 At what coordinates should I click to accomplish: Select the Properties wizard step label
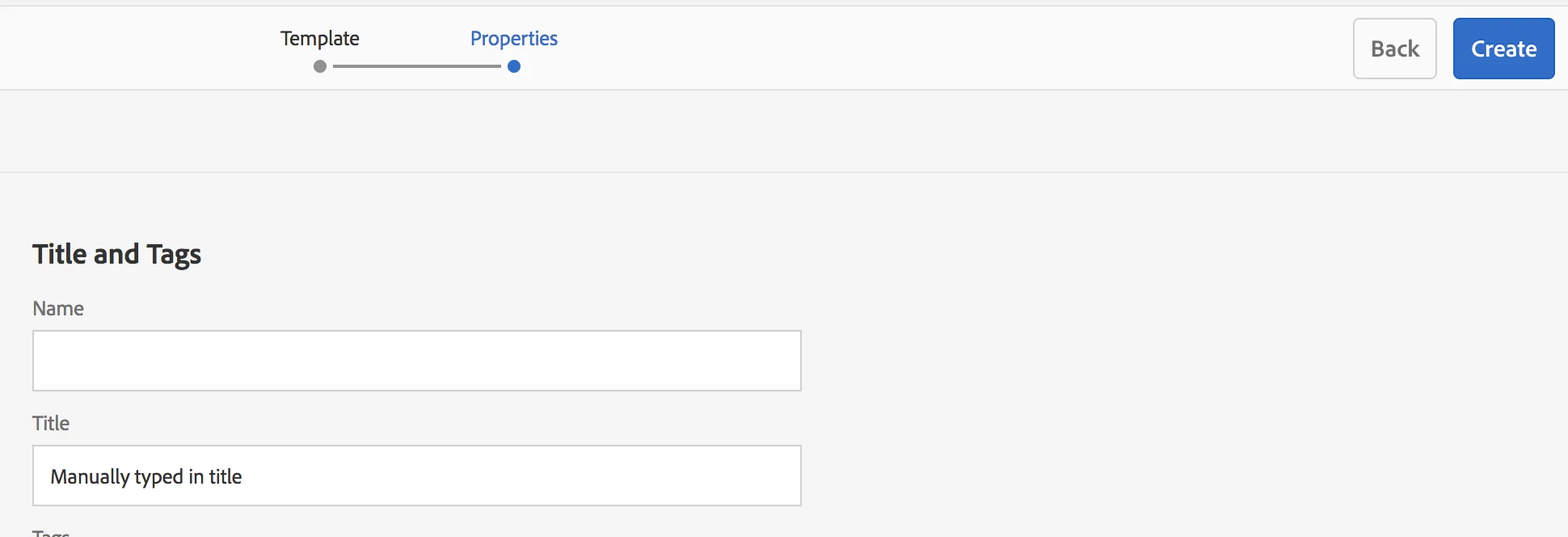point(514,38)
